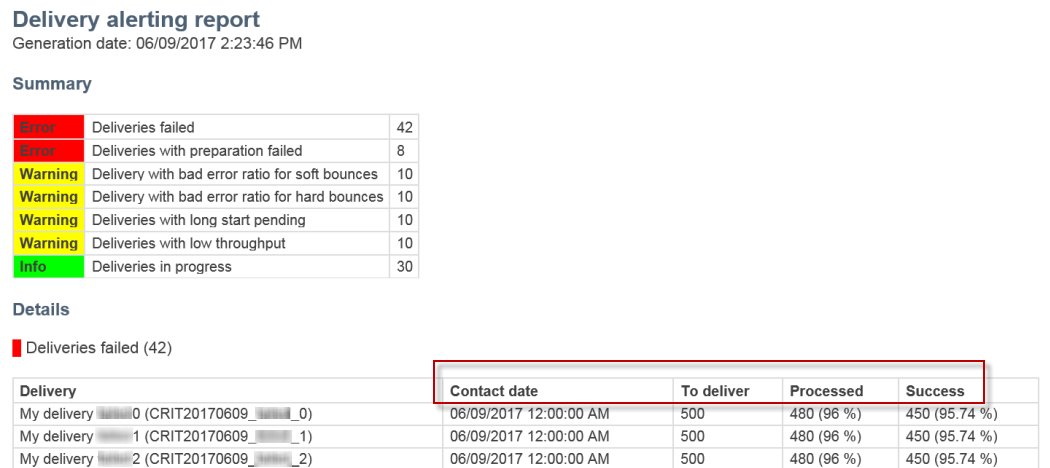1050x468 pixels.
Task: Select Deliveries in progress summary entry
Action: pyautogui.click(x=161, y=266)
